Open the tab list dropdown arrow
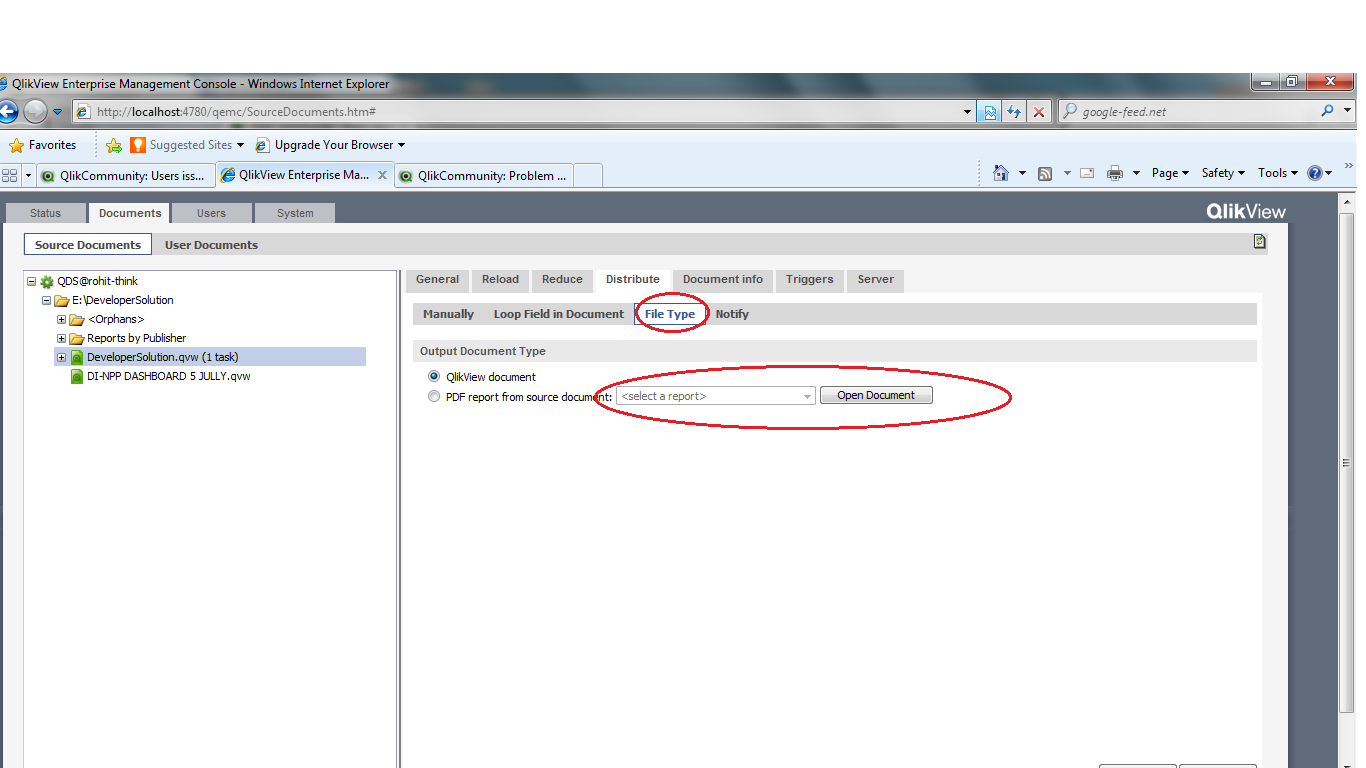Screen dimensions: 1366x768 pos(28,175)
